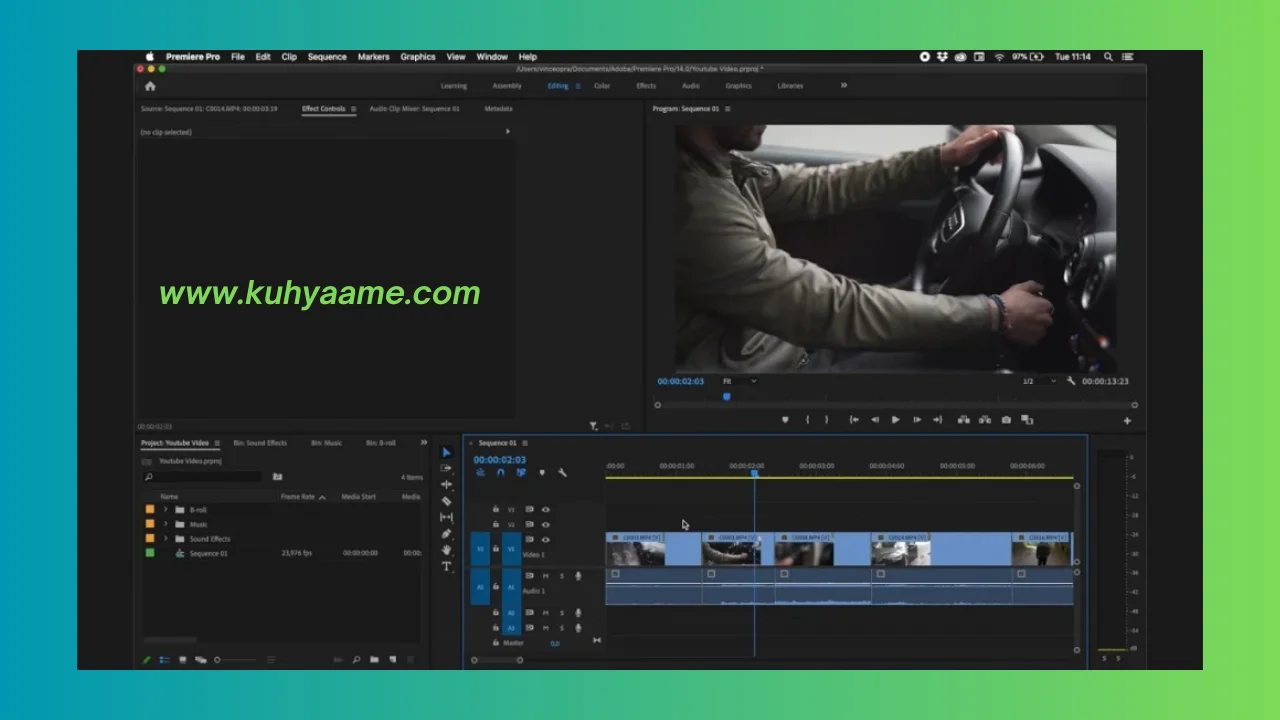Toggle insert sequences as nests option
1280x720 pixels.
point(480,473)
